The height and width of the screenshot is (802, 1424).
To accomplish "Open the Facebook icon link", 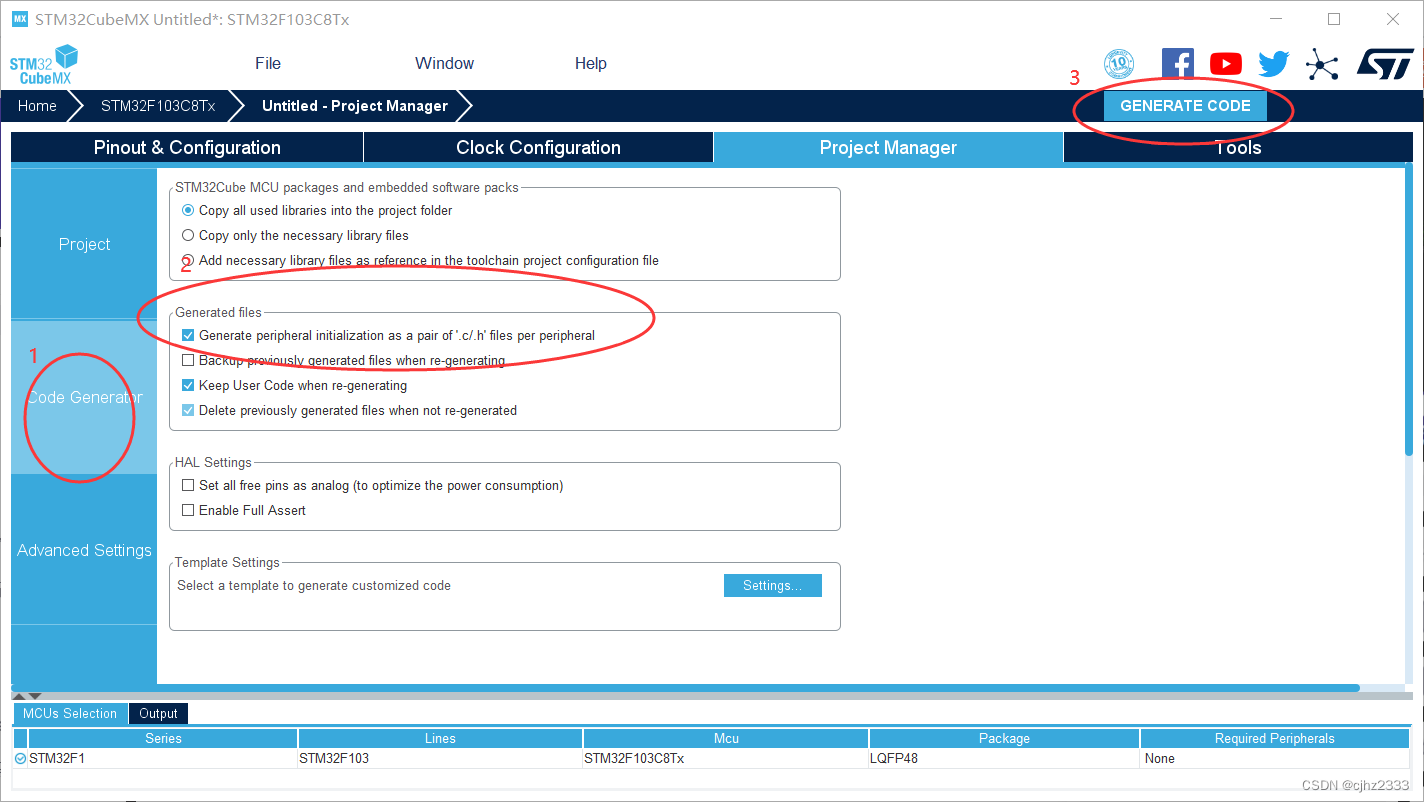I will (1177, 64).
